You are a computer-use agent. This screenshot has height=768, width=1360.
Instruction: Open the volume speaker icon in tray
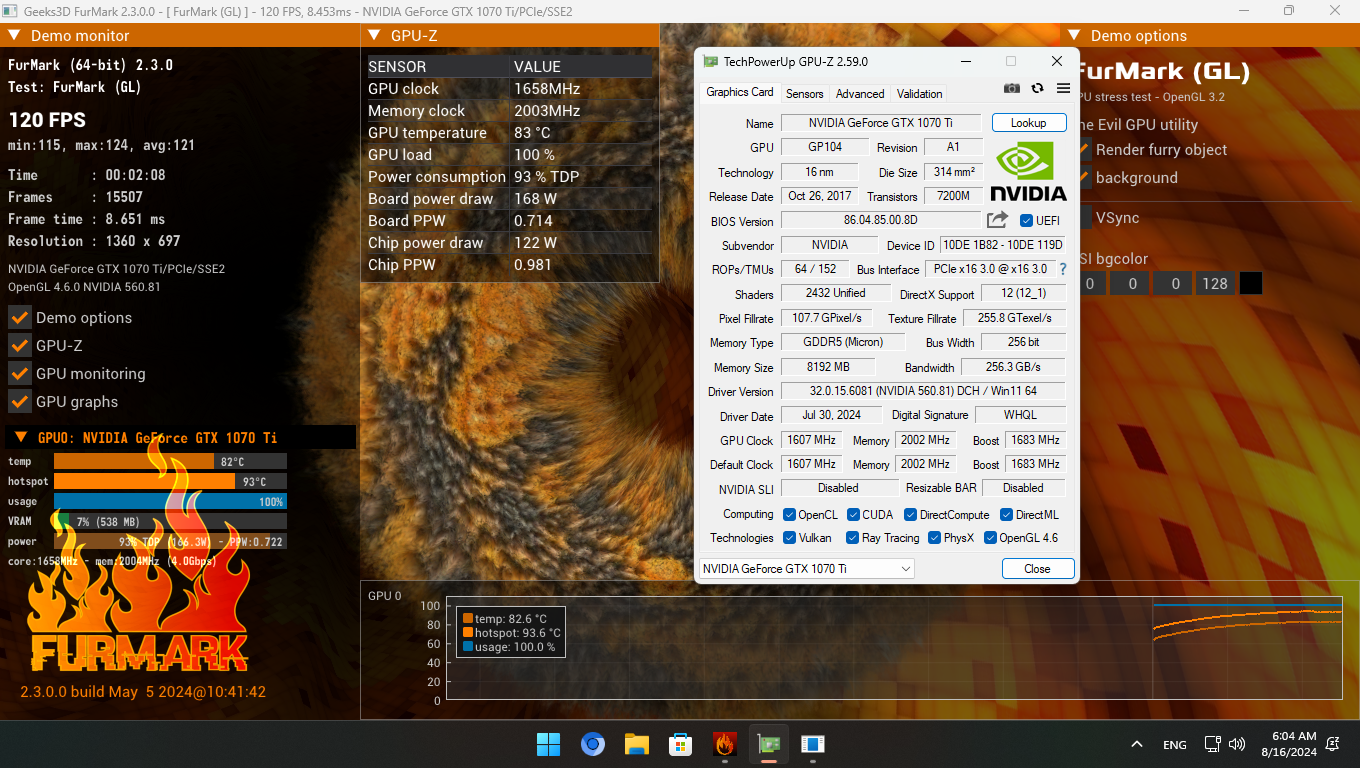coord(1237,744)
